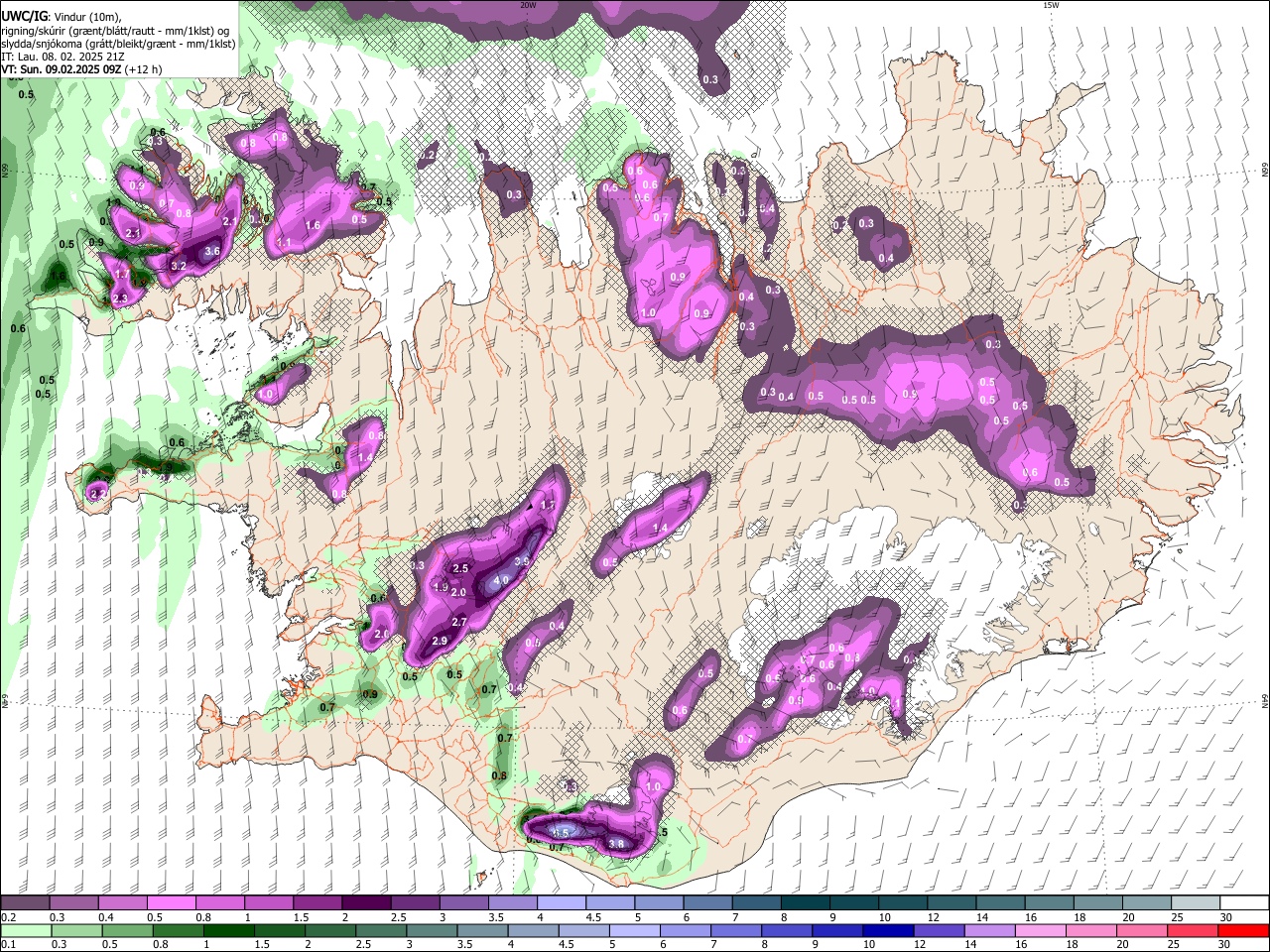1270x952 pixels.
Task: Select the pale gray 25–30 swatch on the top scale
Action: [x=1197, y=902]
